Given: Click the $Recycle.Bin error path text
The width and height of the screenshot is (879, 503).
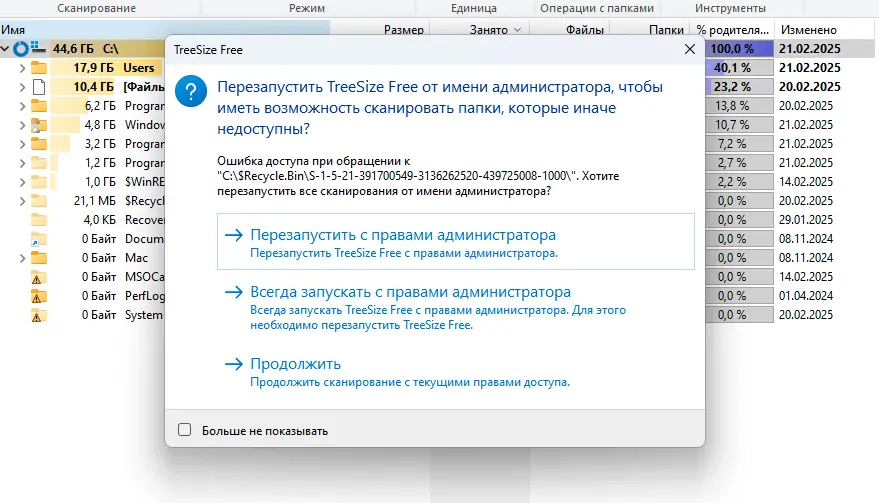Looking at the screenshot, I should click(x=397, y=176).
